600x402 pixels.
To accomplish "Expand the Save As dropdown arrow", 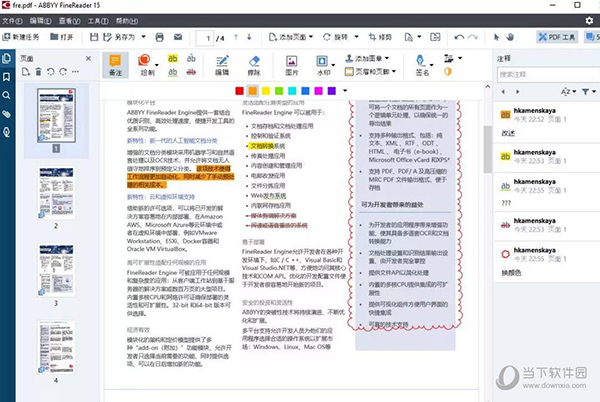I will coord(143,37).
